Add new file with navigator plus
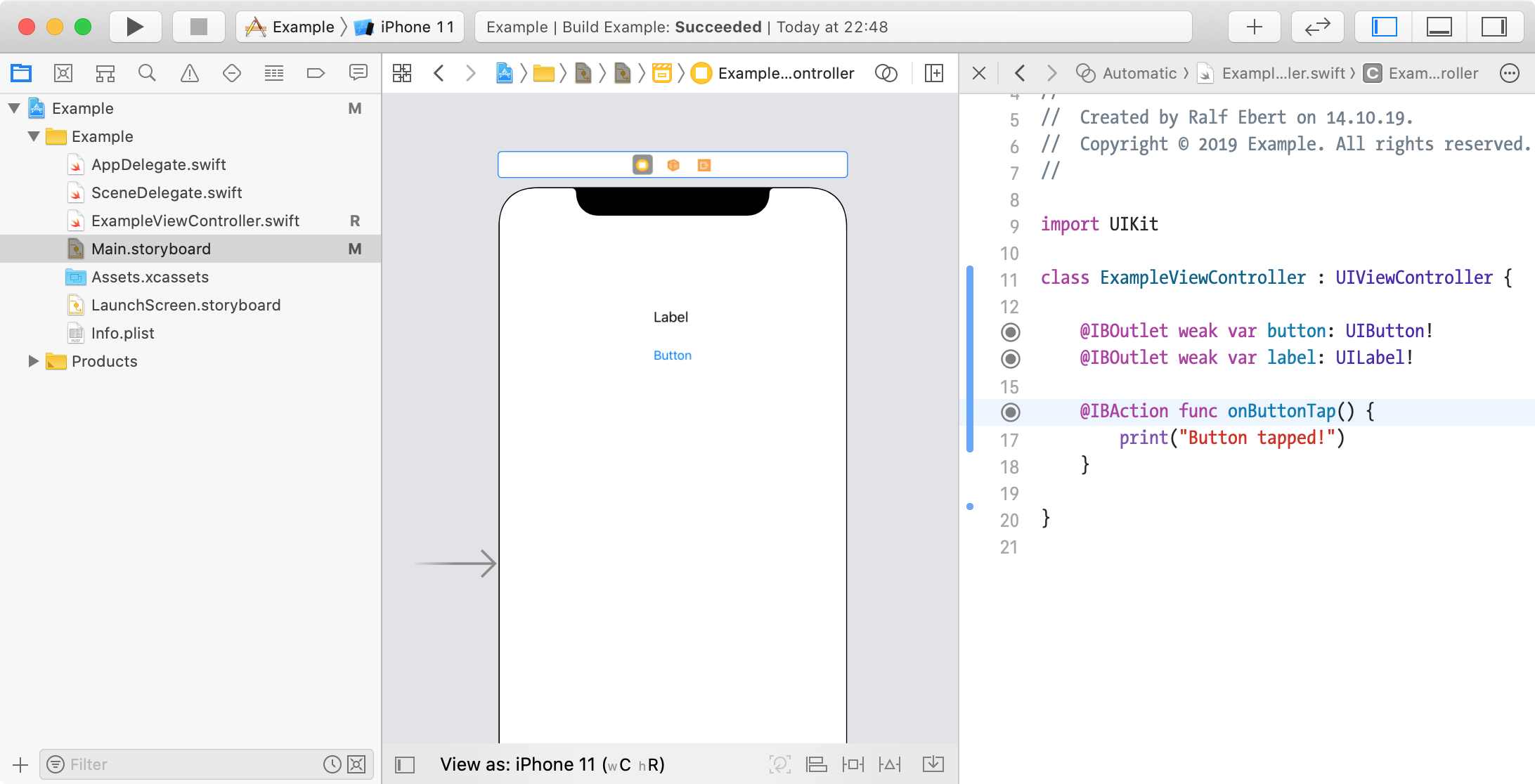1535x784 pixels. (20, 764)
